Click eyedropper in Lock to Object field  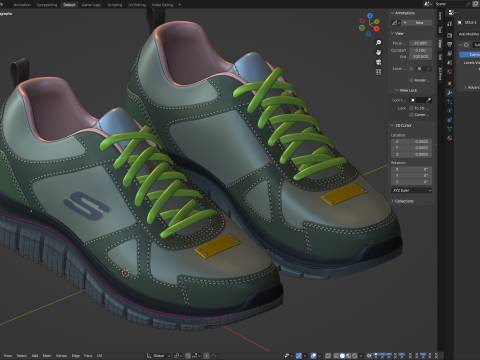(429, 100)
